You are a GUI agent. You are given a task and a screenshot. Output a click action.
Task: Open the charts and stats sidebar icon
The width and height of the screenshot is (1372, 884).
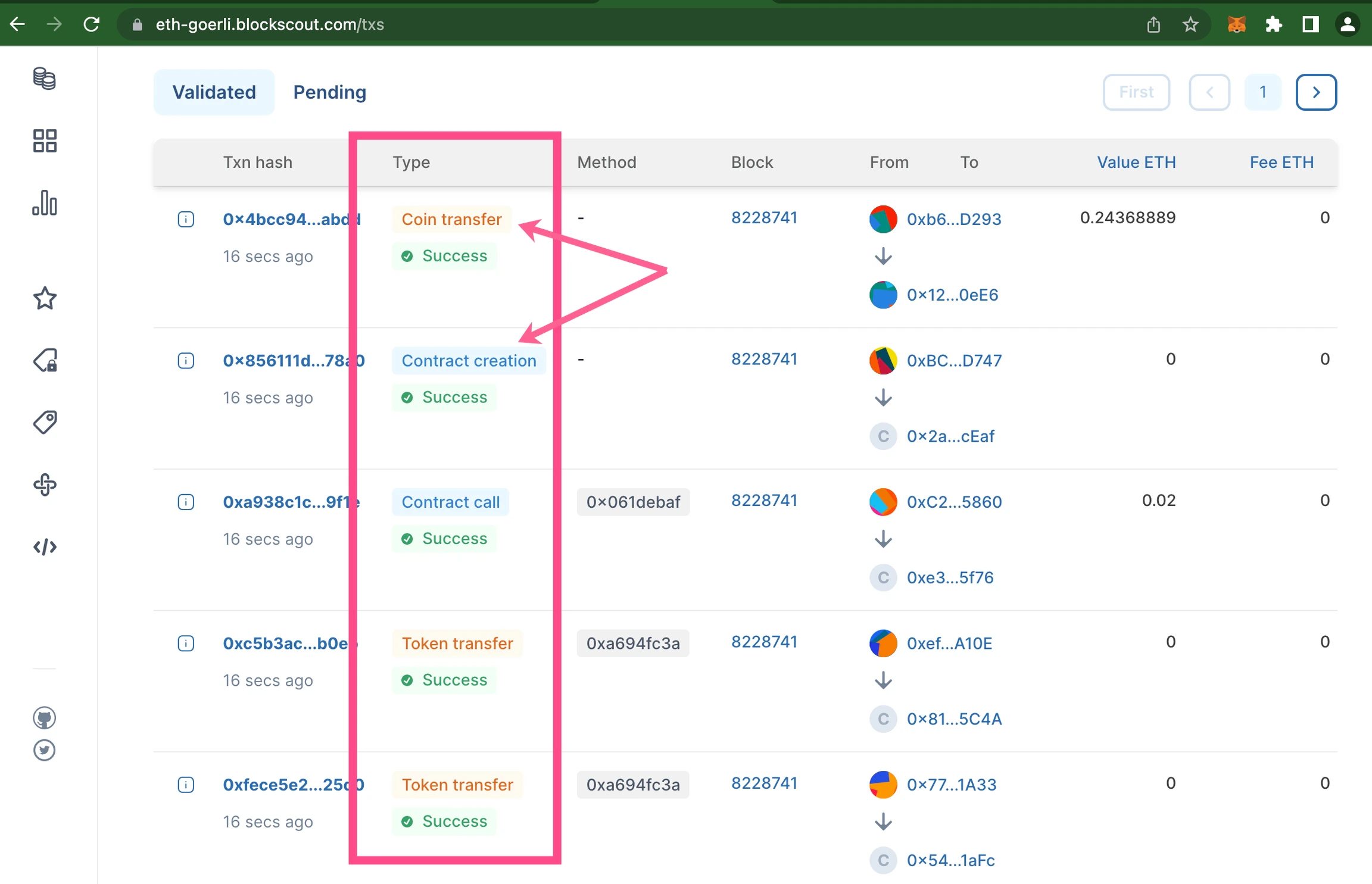pyautogui.click(x=45, y=203)
